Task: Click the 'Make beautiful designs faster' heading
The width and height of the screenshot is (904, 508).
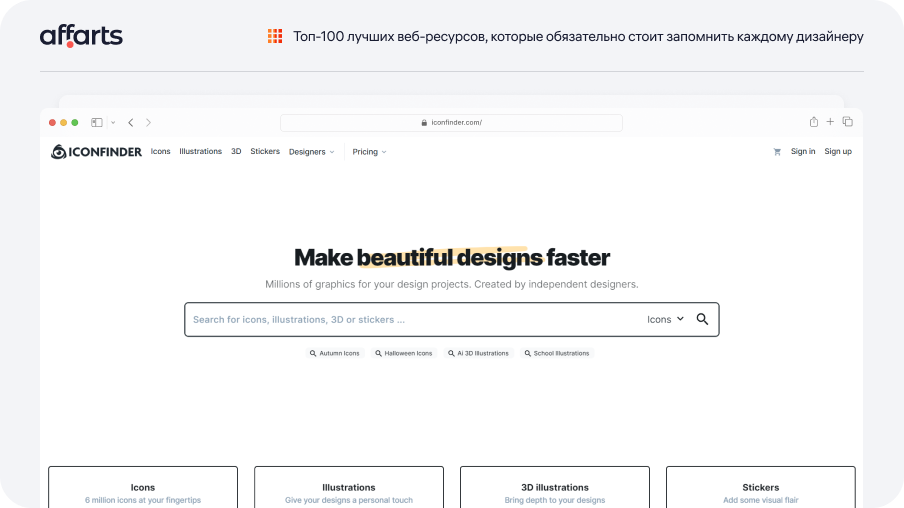Action: (452, 257)
